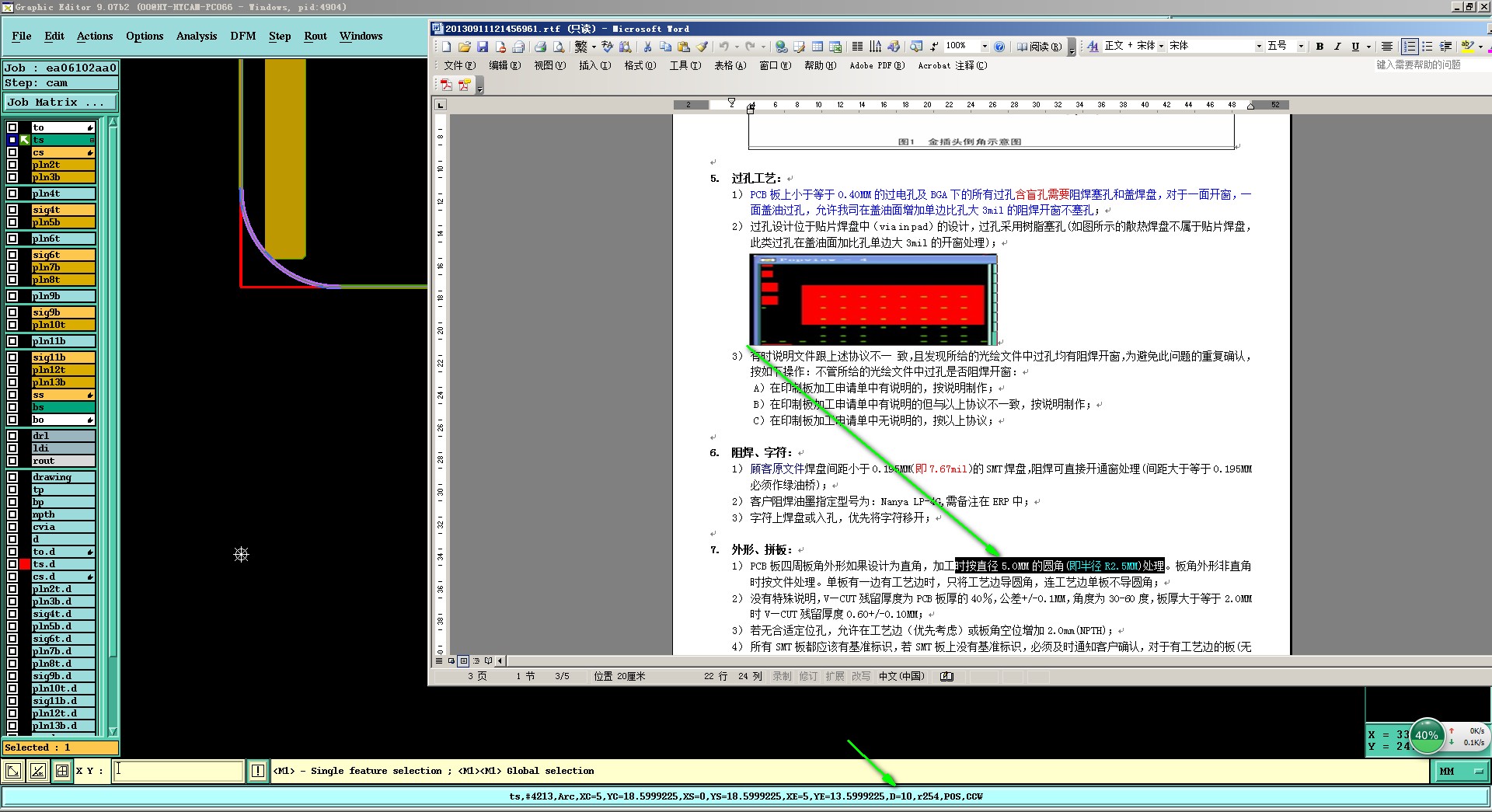The width and height of the screenshot is (1492, 812).
Task: Click the Format Painter brush icon
Action: (702, 47)
